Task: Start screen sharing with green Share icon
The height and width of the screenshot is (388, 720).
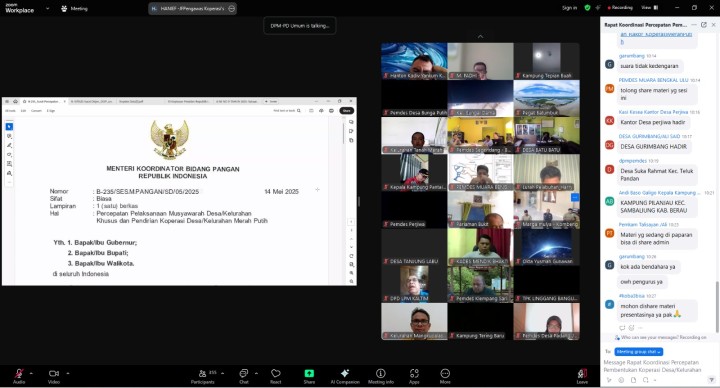Action: [309, 373]
